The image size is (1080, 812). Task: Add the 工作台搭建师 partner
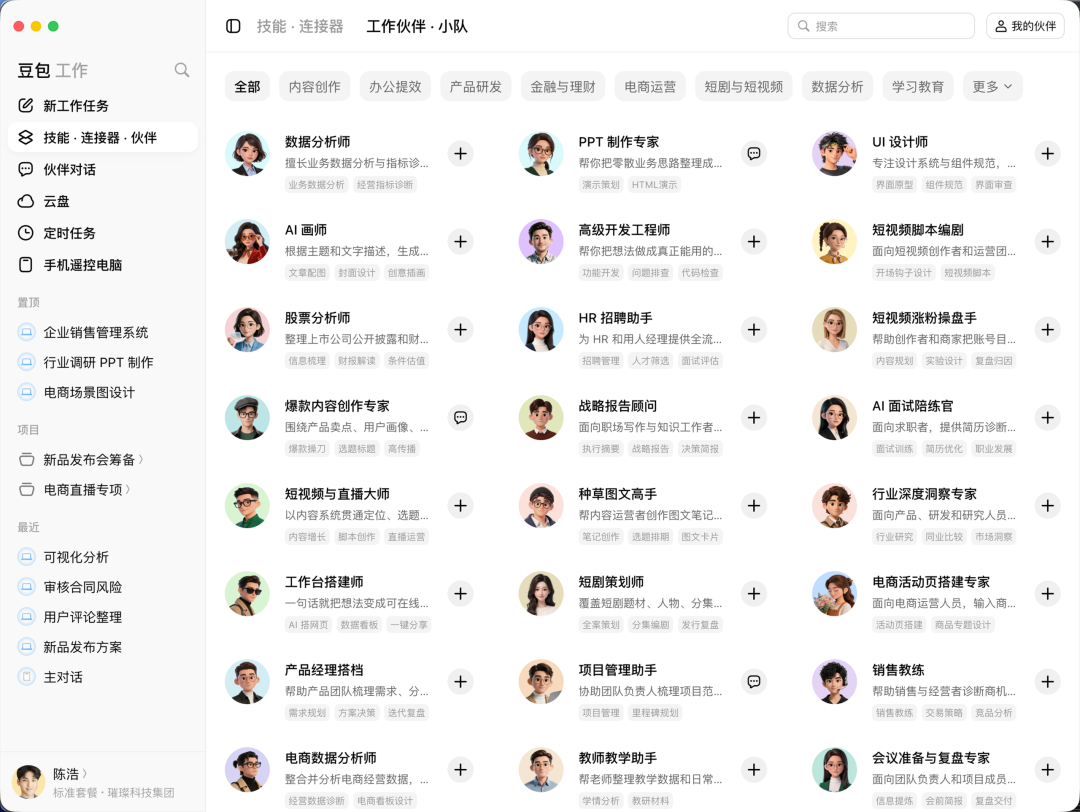tap(461, 594)
